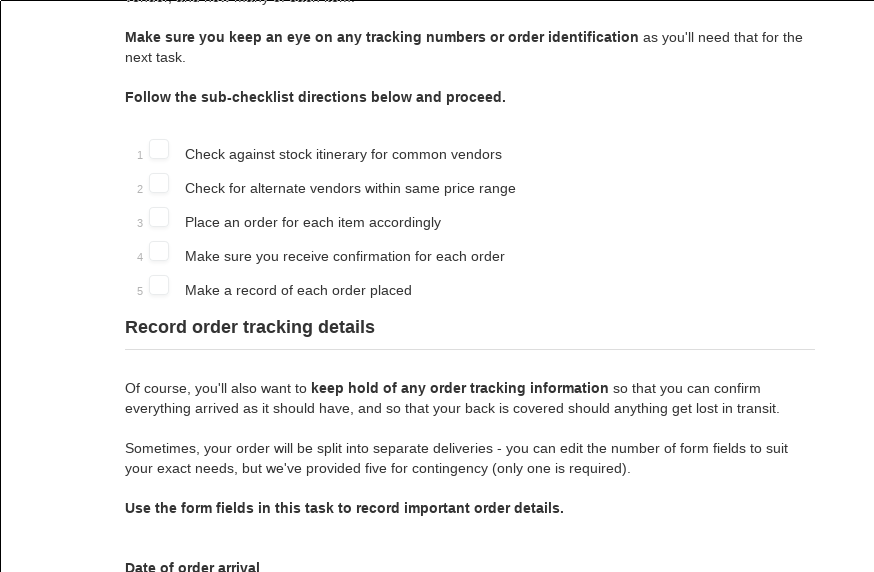The width and height of the screenshot is (874, 572).
Task: Click the 'Record order tracking details' heading
Action: point(250,327)
